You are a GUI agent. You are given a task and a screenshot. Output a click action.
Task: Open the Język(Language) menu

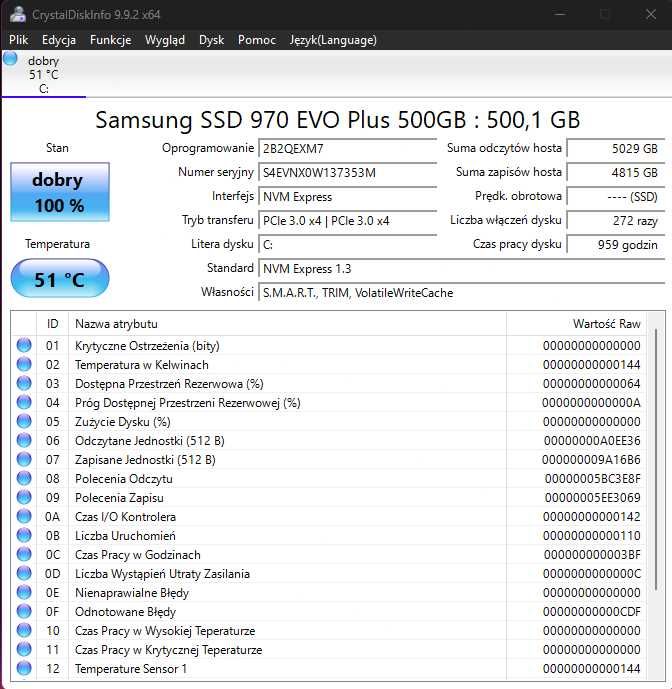coord(333,40)
